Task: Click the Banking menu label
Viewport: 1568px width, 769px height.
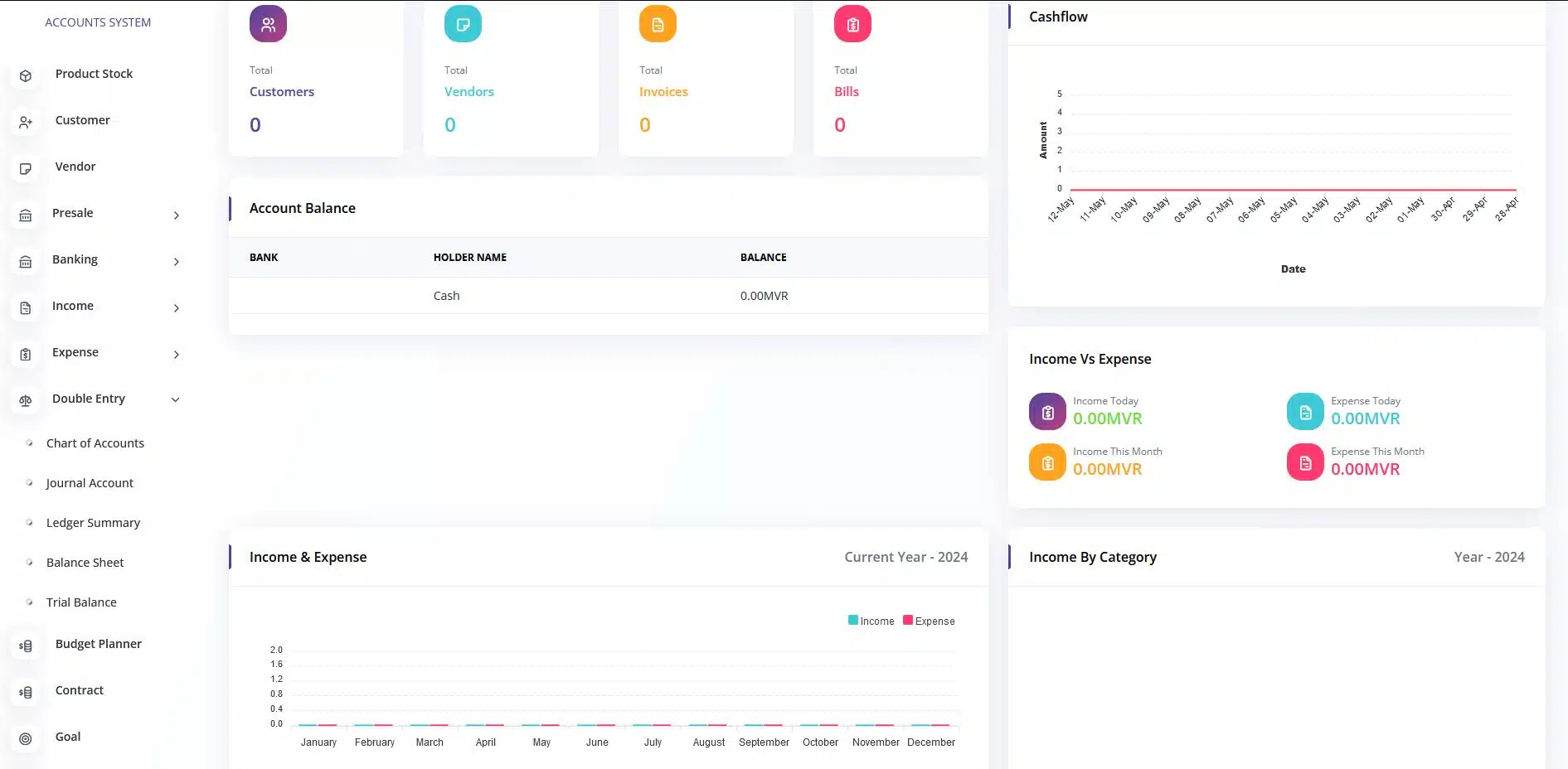Action: click(75, 259)
